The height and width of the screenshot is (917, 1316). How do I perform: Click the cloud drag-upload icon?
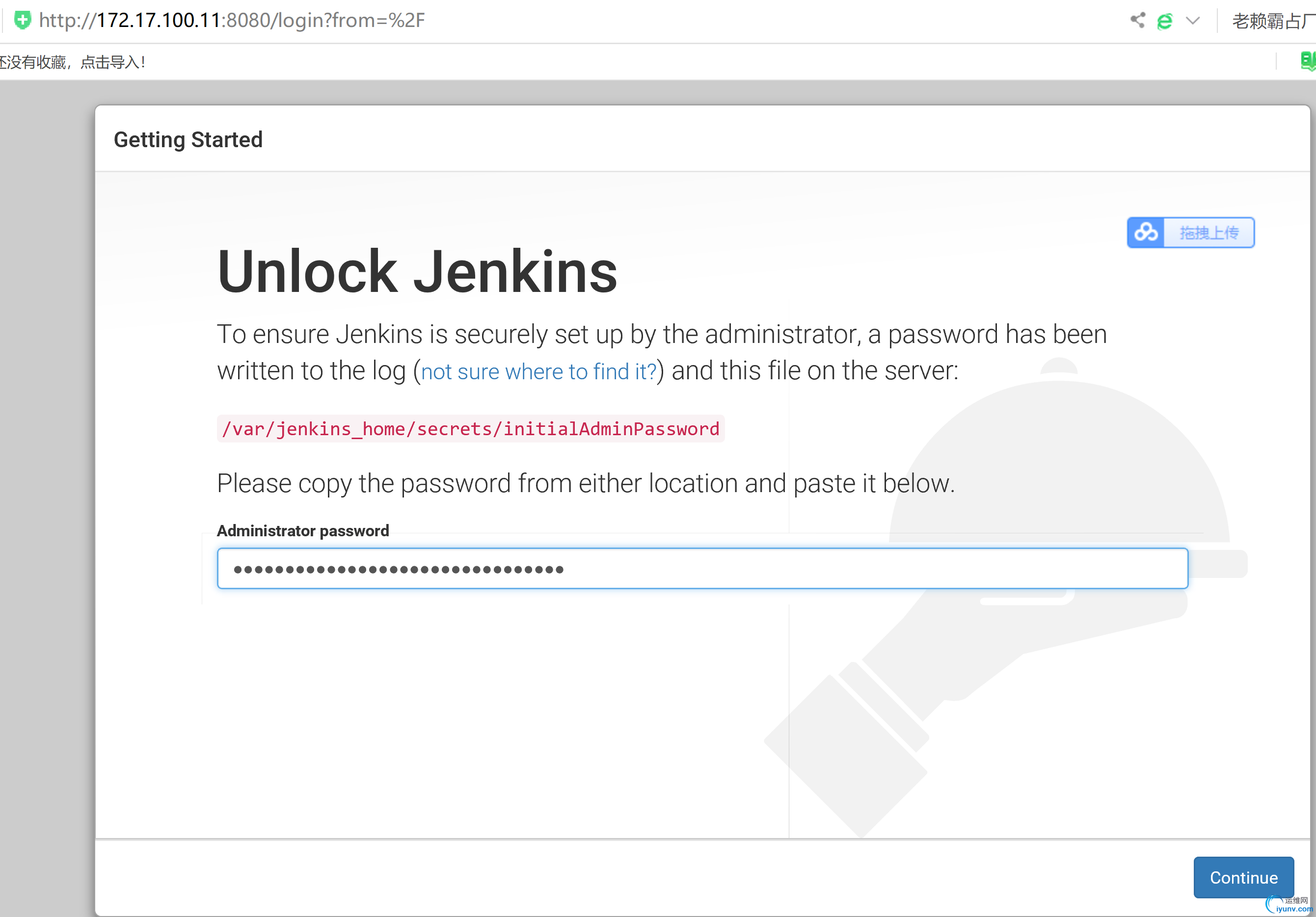[x=1146, y=233]
